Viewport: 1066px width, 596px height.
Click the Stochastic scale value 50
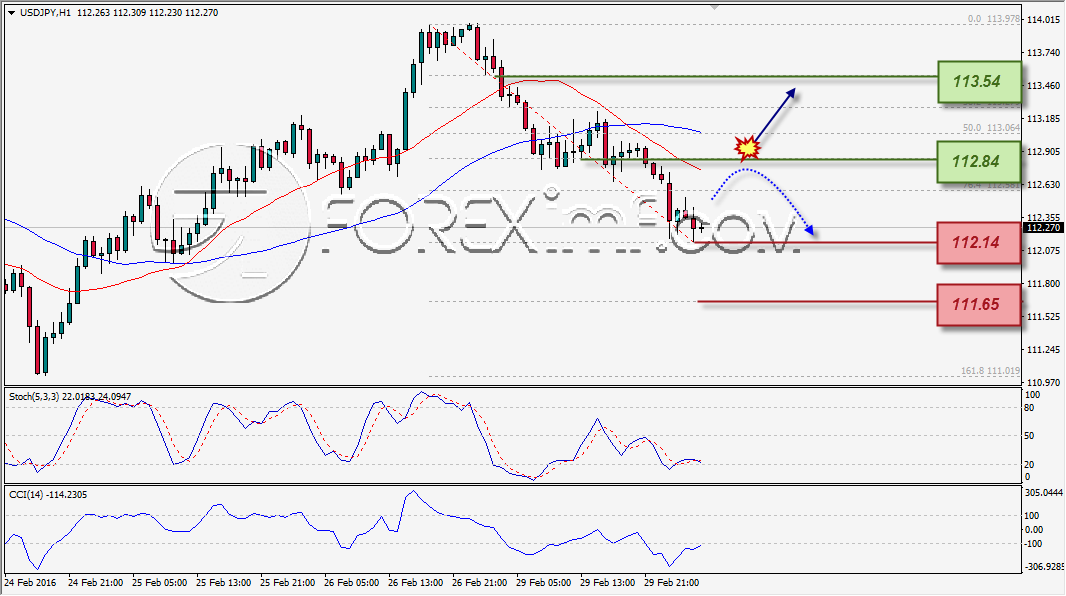[1030, 436]
